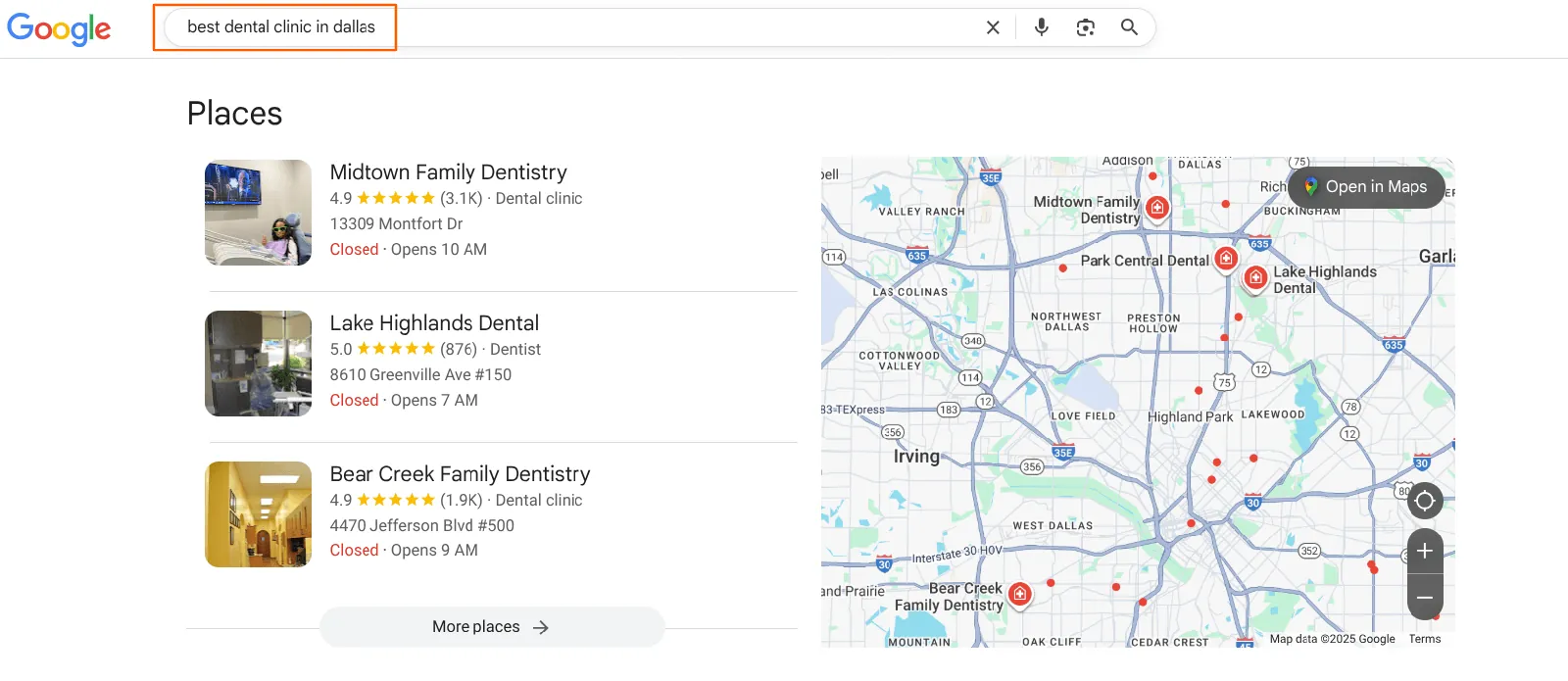Image resolution: width=1568 pixels, height=681 pixels.
Task: Open Bear Creek Family Dentistry listing title
Action: point(460,474)
